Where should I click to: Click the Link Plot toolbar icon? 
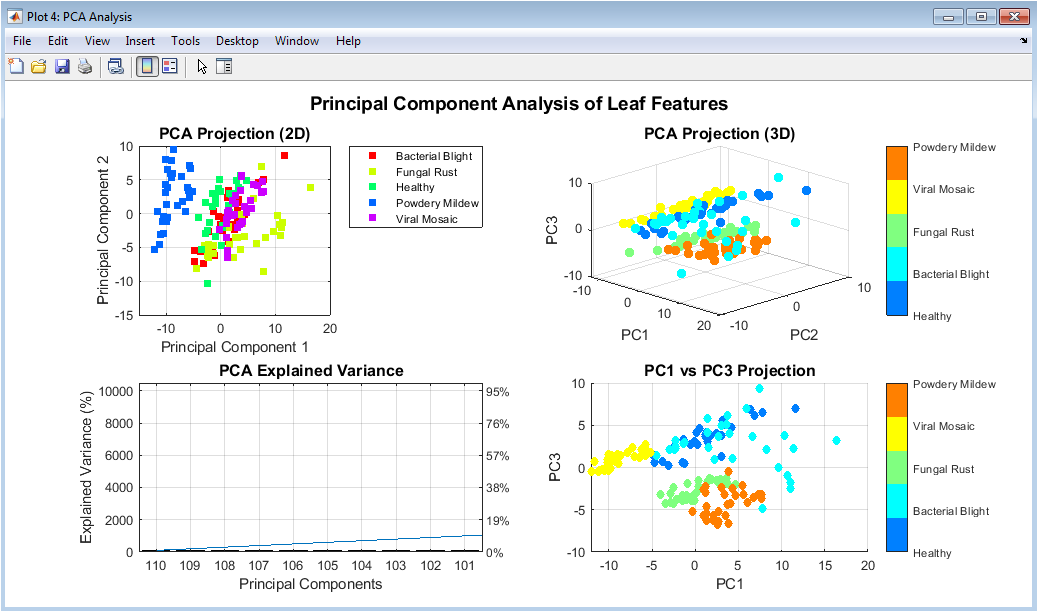coord(116,67)
